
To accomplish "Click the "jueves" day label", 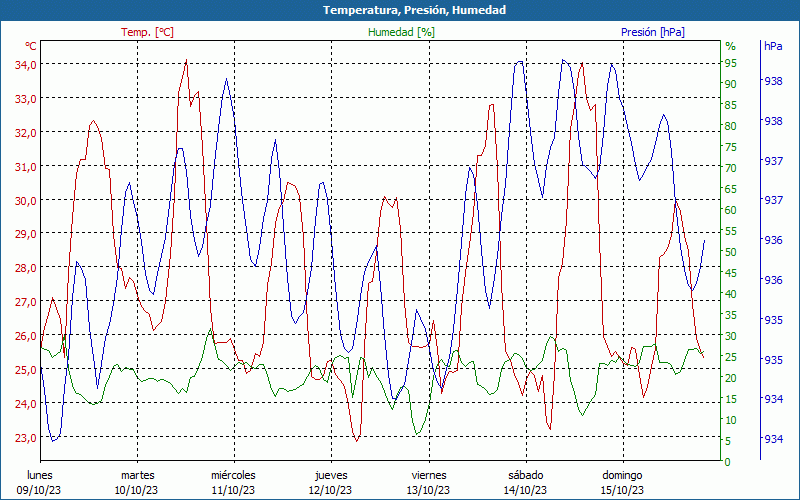I will (331, 476).
